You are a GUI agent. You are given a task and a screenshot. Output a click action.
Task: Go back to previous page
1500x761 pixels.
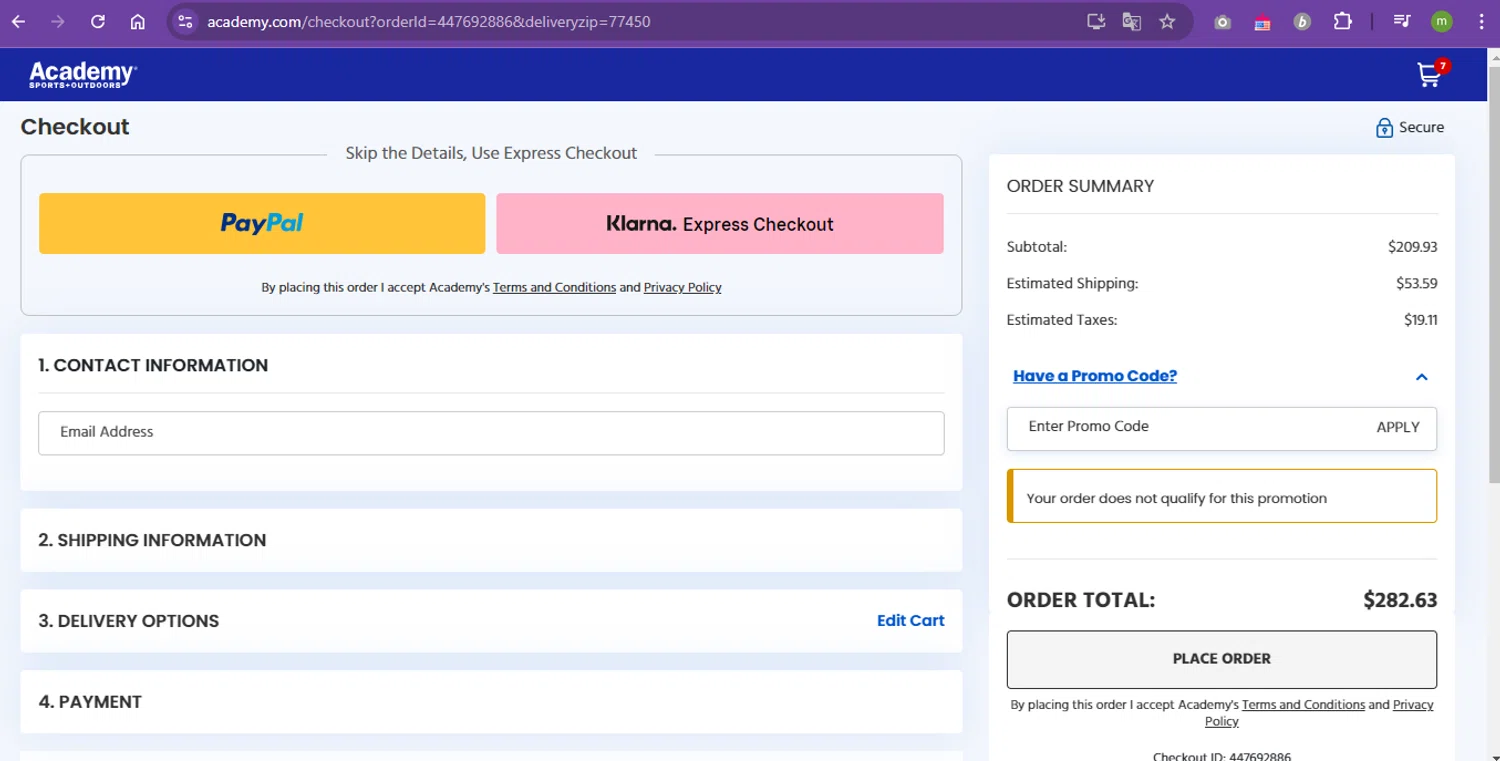(19, 21)
